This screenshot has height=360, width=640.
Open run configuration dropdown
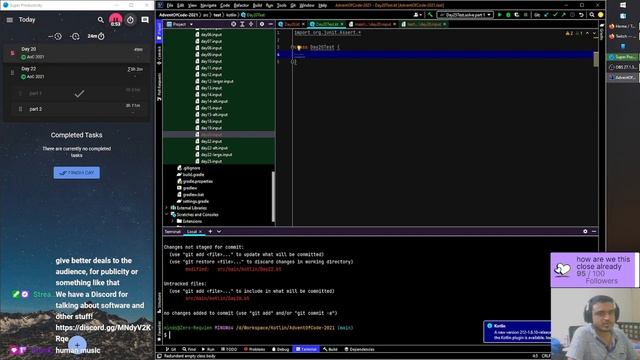[465, 15]
